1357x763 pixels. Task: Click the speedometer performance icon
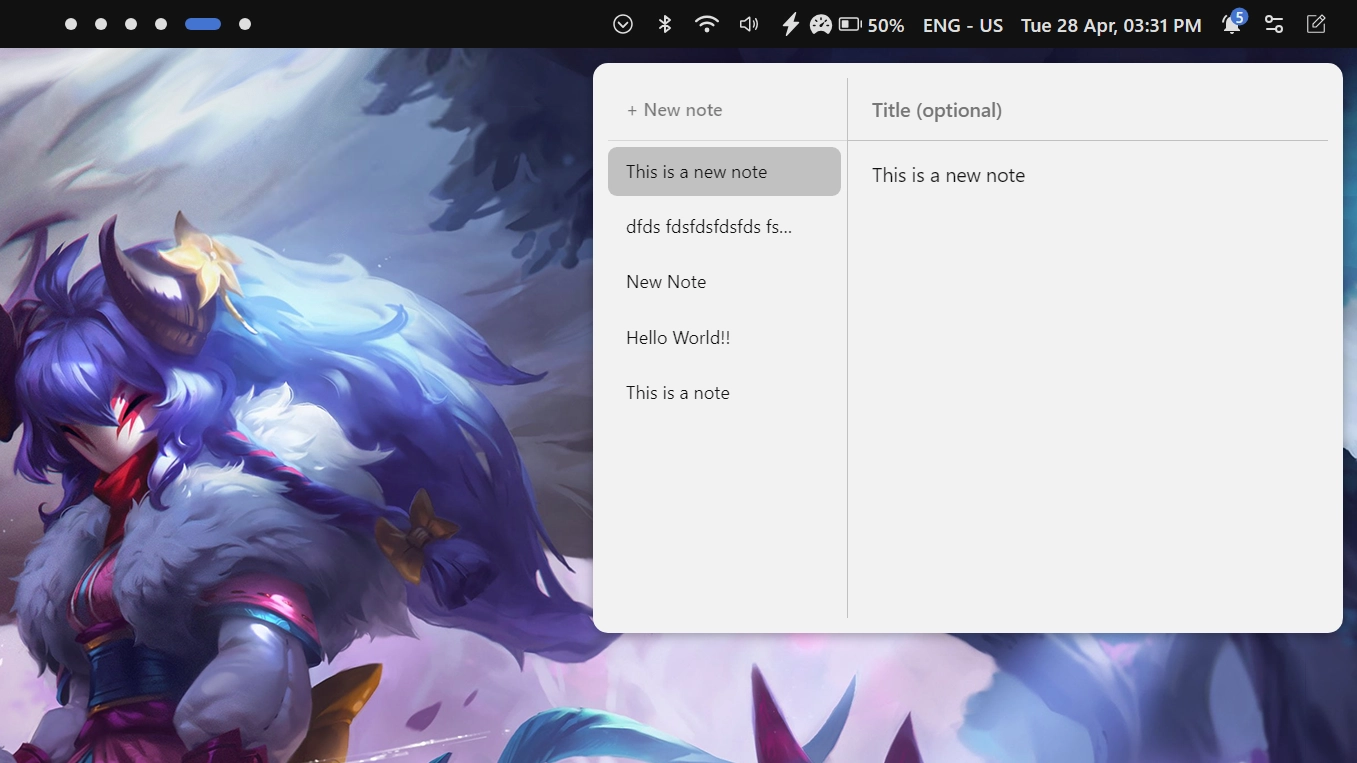pos(821,25)
